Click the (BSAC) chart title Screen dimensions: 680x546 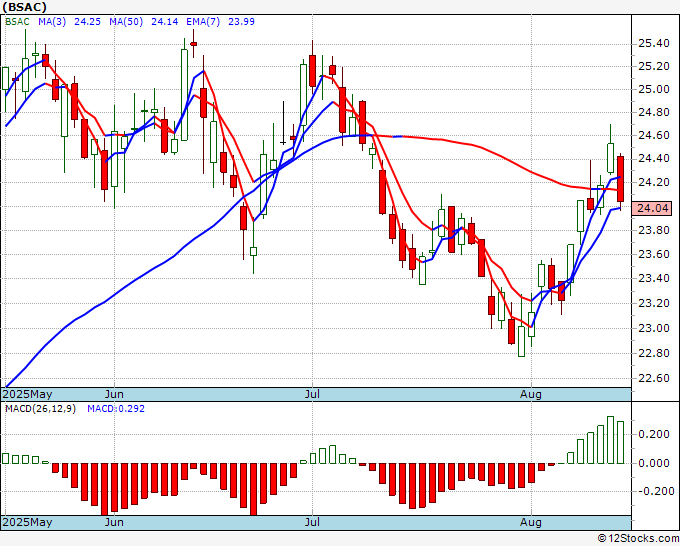pyautogui.click(x=24, y=7)
